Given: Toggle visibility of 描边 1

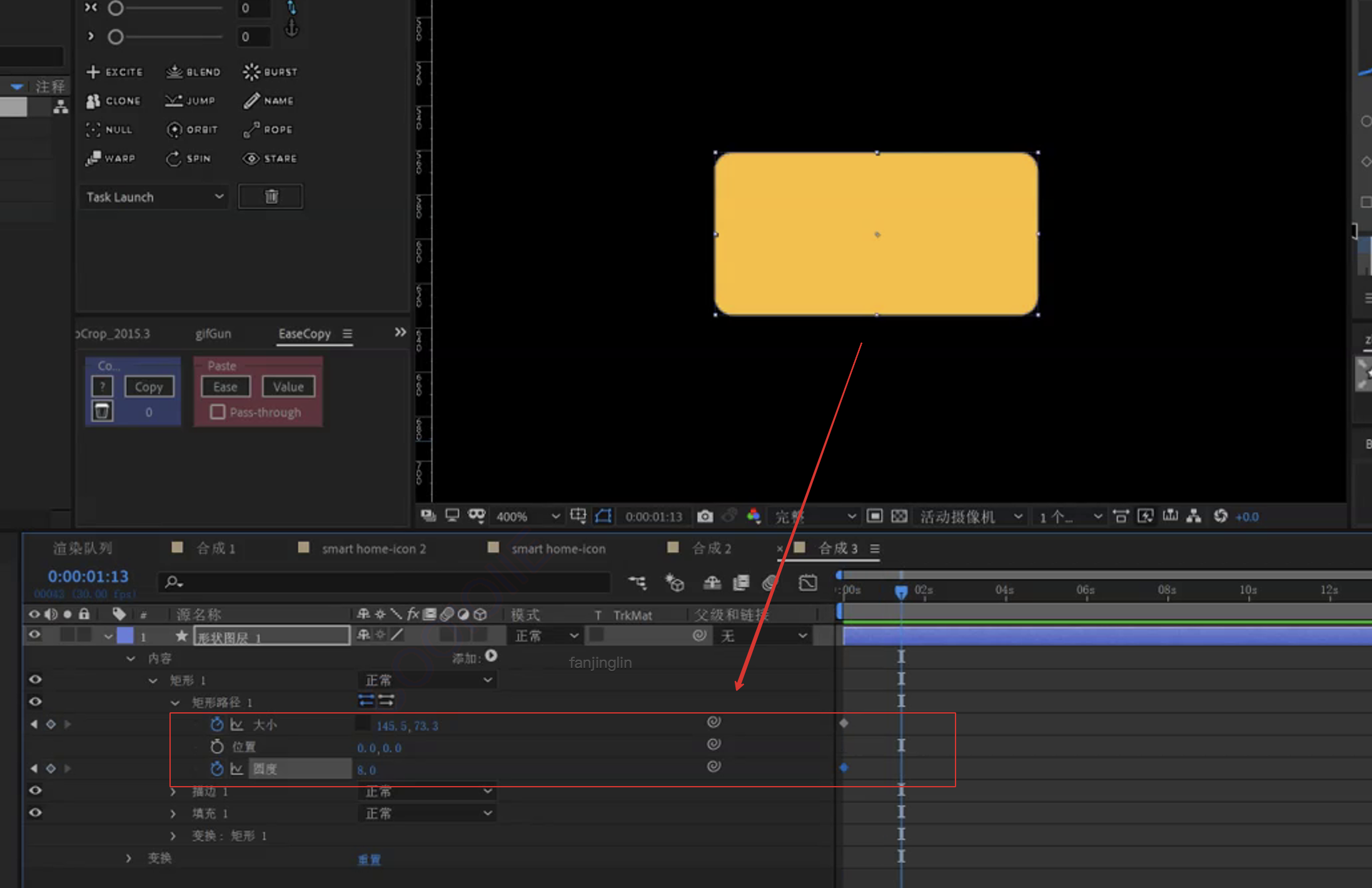Looking at the screenshot, I should click(36, 790).
